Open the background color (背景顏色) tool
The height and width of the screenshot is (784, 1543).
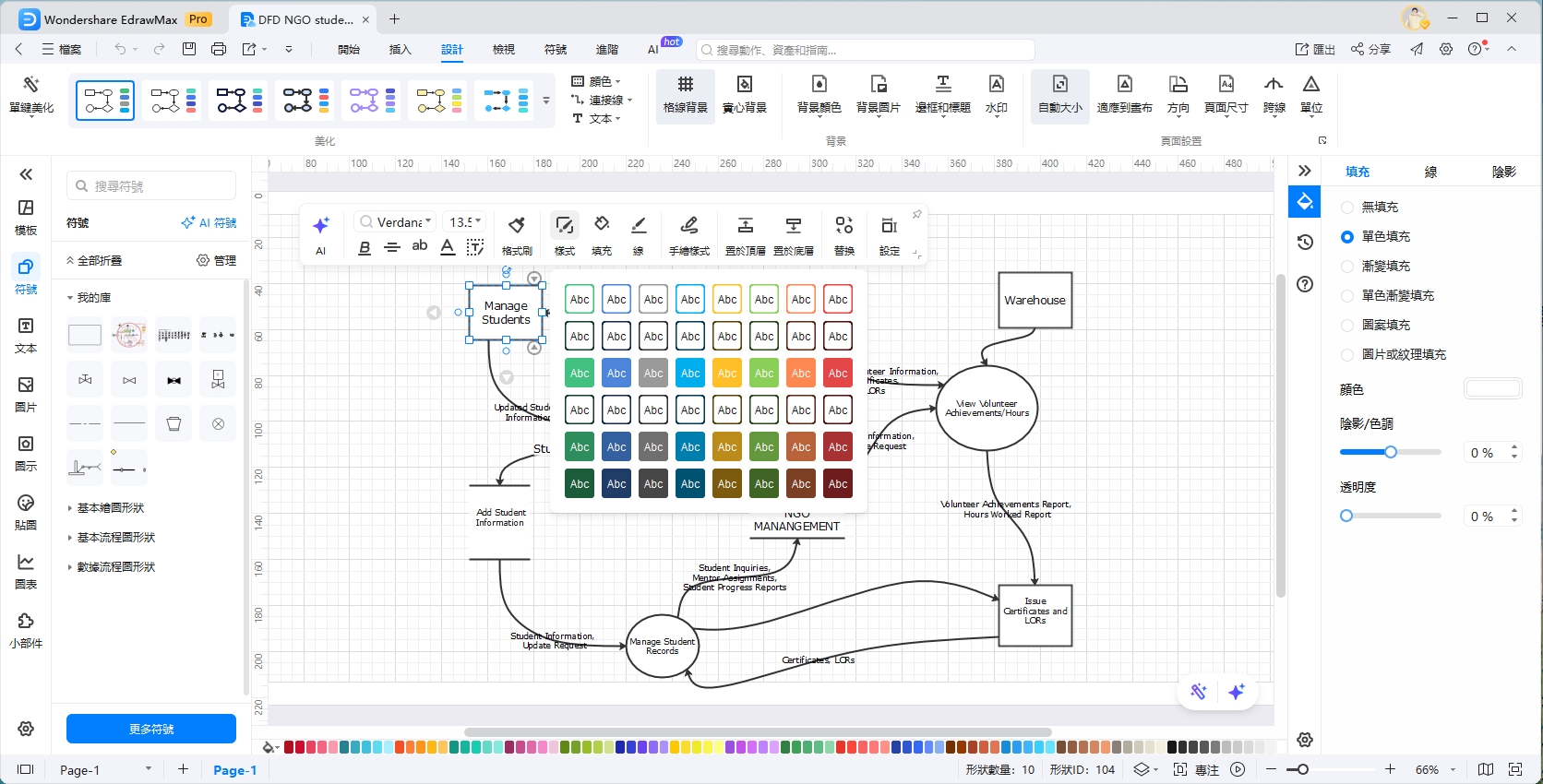coord(819,85)
